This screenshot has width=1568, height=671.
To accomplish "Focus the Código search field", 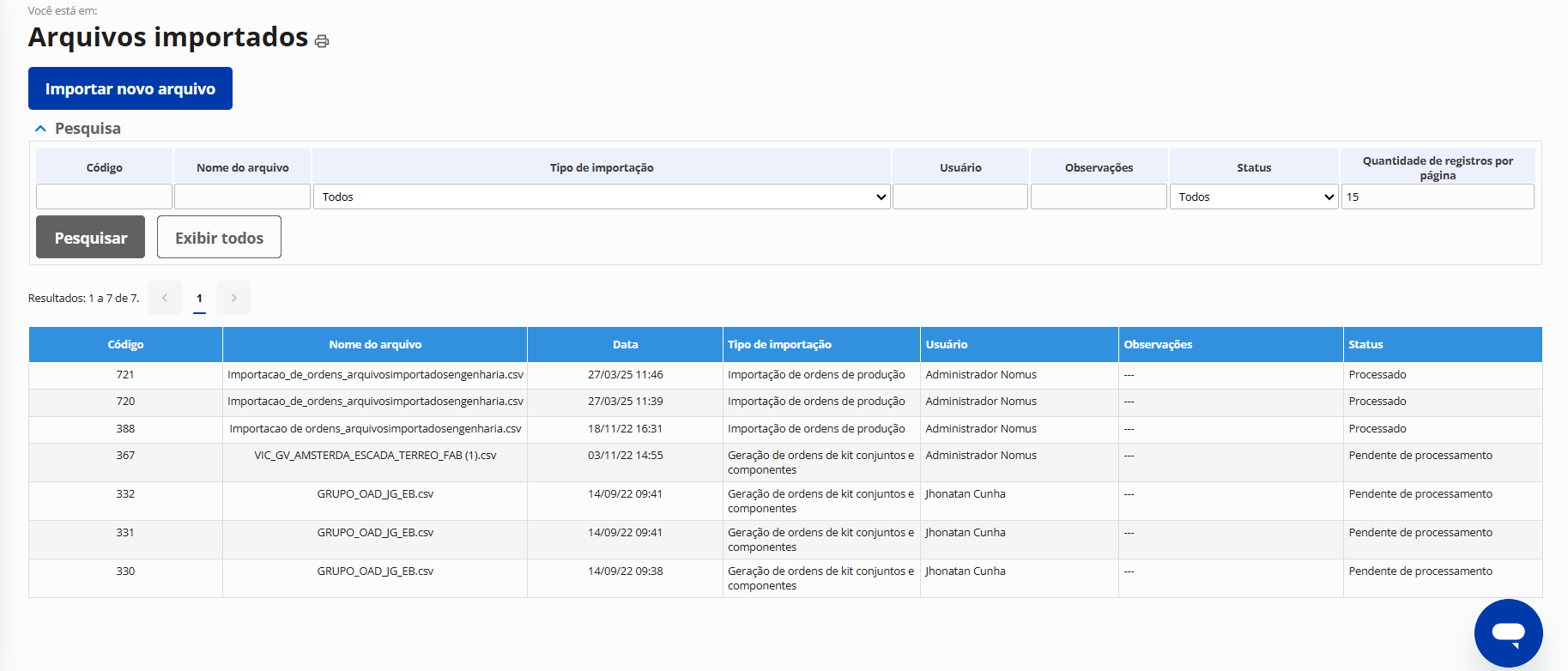I will [104, 196].
